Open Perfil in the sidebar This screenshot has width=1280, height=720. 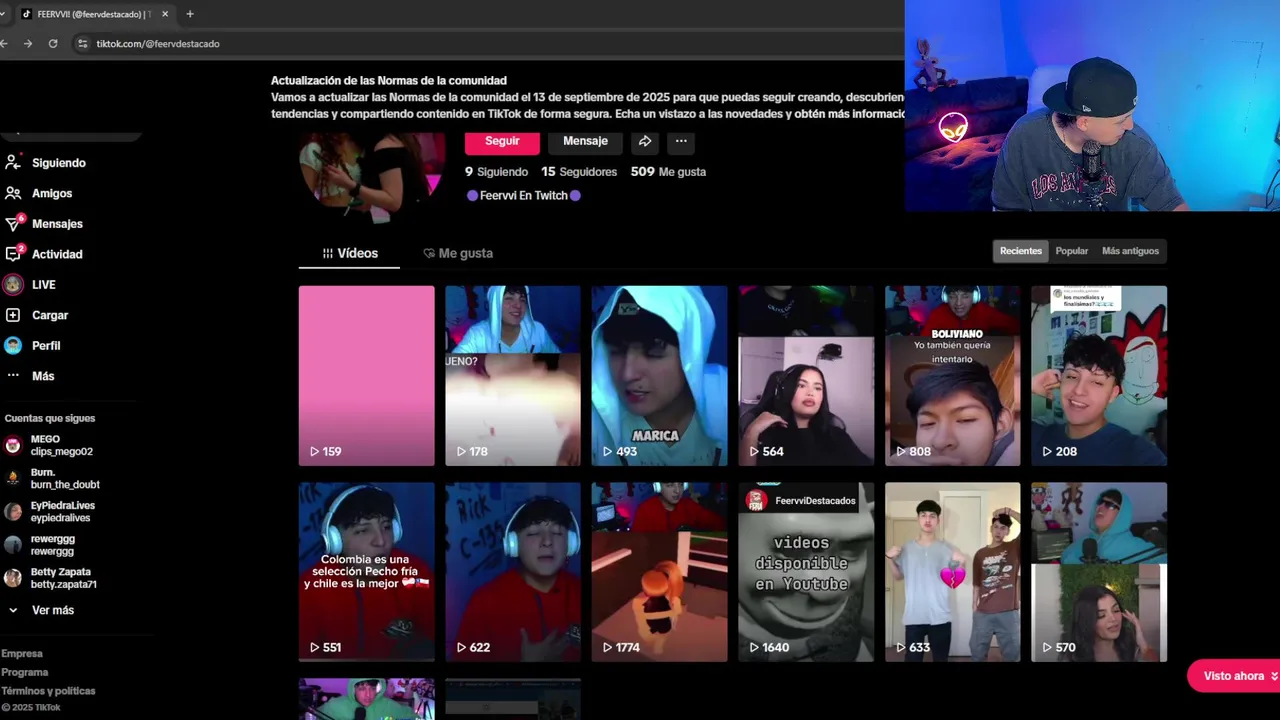click(x=33, y=346)
